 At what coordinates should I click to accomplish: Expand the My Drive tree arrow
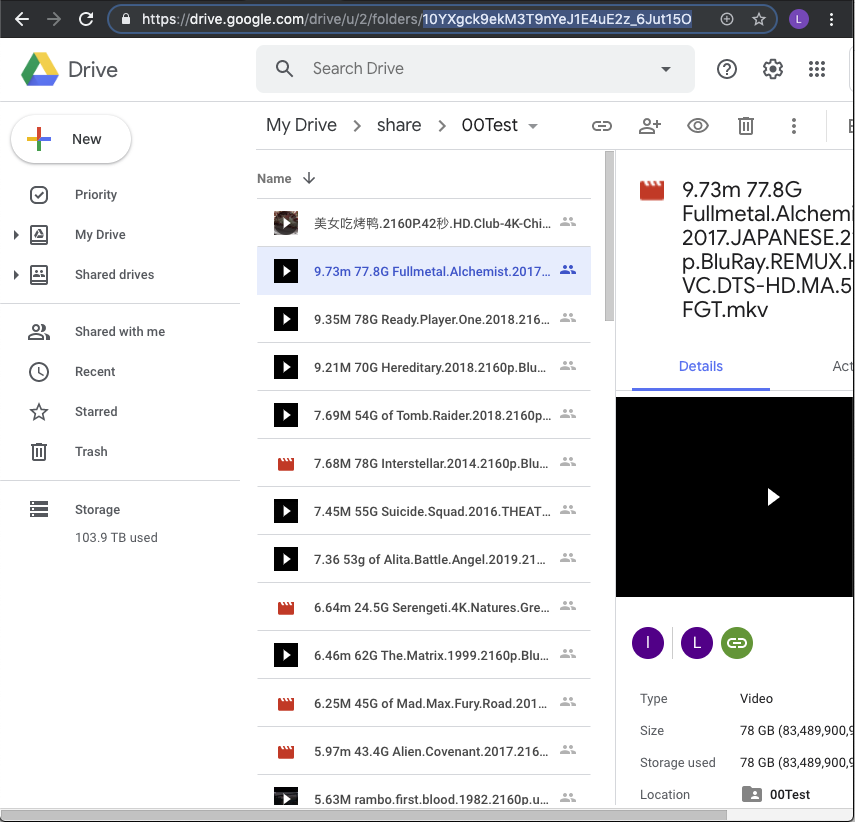click(16, 235)
